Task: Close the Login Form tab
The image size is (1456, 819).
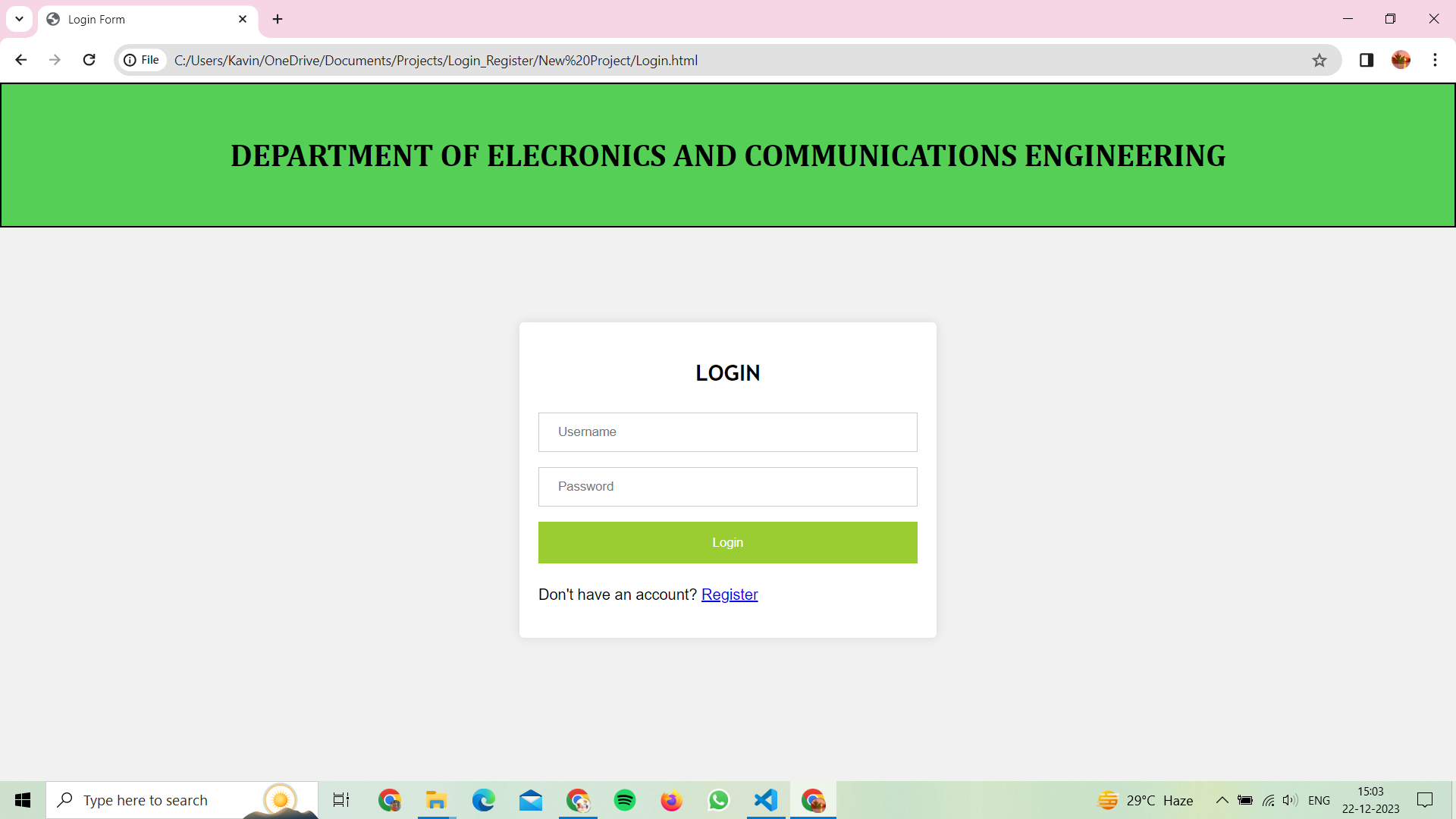Action: pyautogui.click(x=243, y=19)
